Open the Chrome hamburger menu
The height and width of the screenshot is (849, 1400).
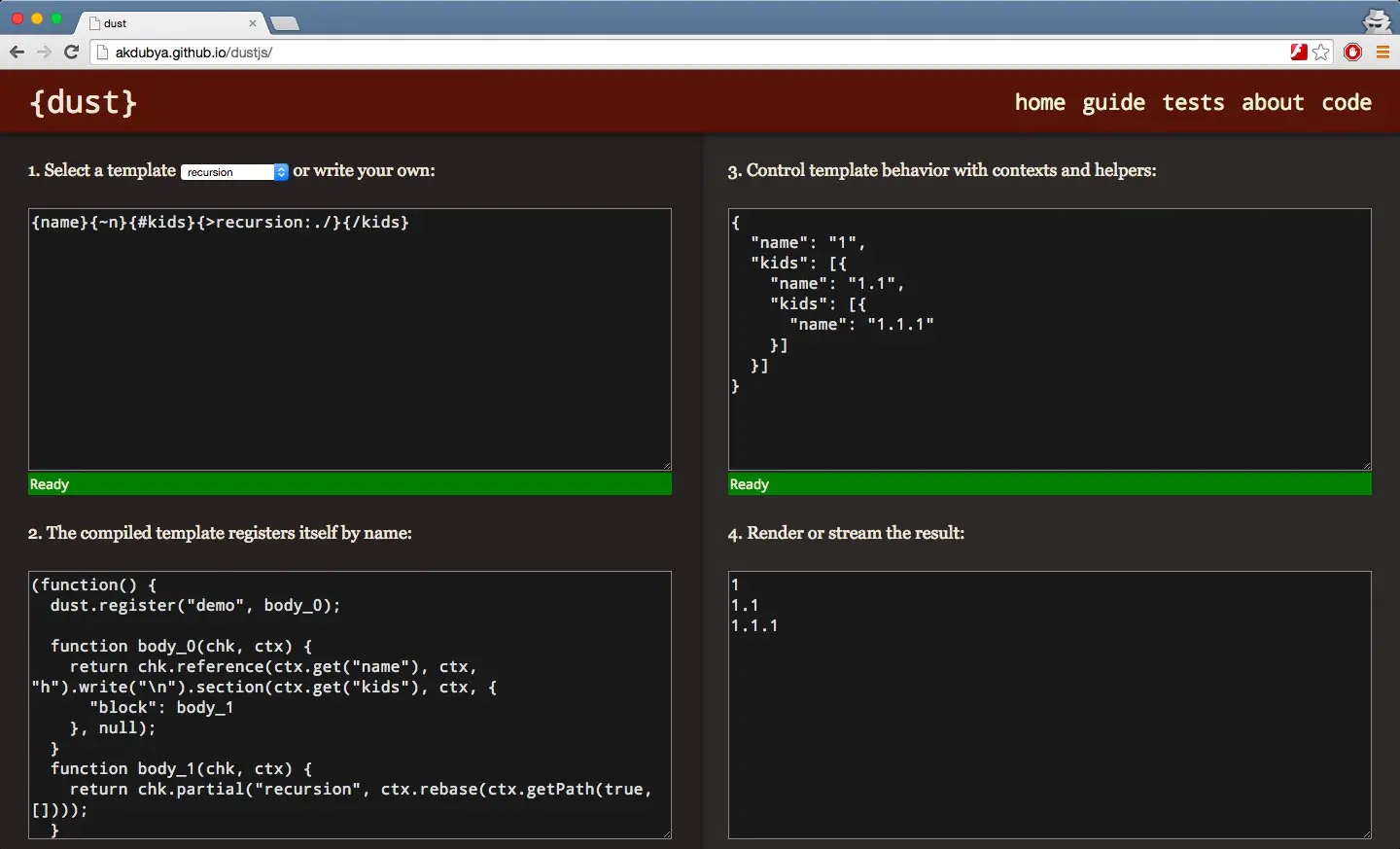point(1382,53)
